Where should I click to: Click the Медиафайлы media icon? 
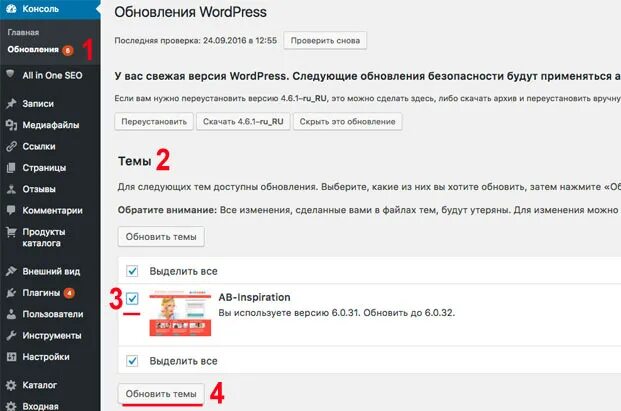coord(11,125)
